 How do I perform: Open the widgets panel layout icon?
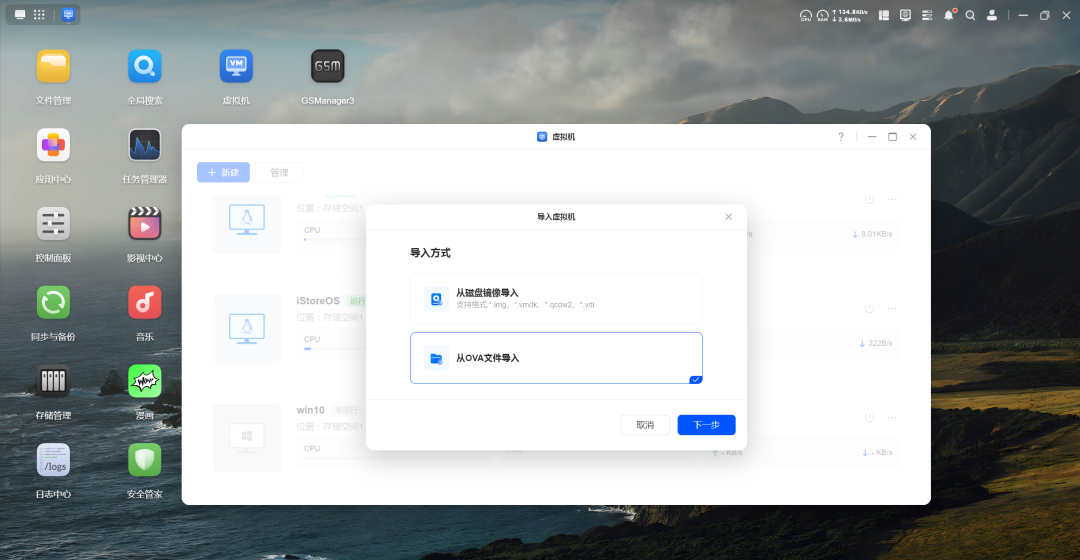(x=884, y=15)
